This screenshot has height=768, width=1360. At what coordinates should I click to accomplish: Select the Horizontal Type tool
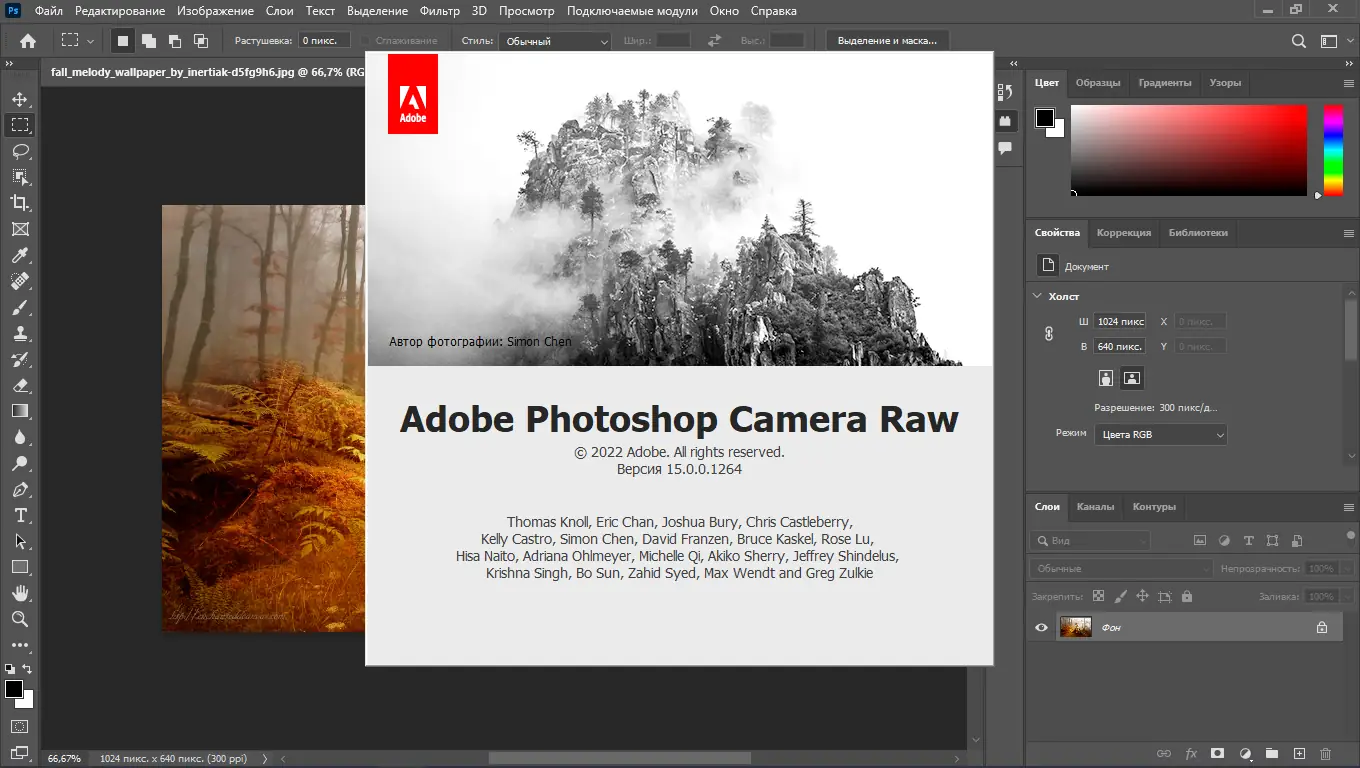coord(19,515)
